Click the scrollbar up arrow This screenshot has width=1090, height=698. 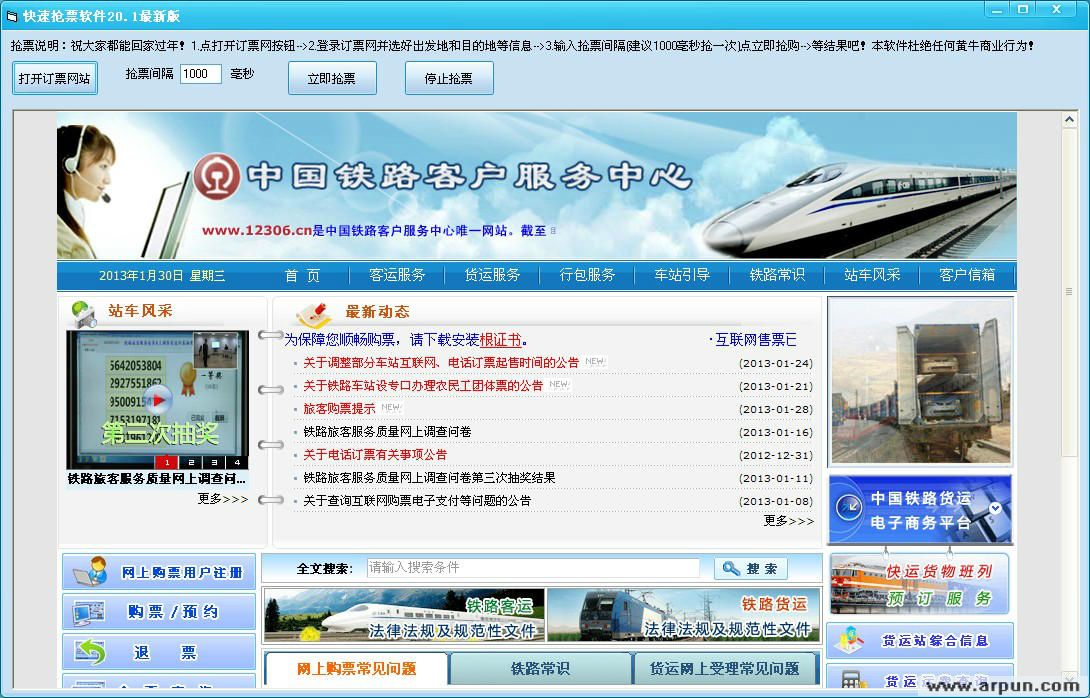pos(1069,120)
